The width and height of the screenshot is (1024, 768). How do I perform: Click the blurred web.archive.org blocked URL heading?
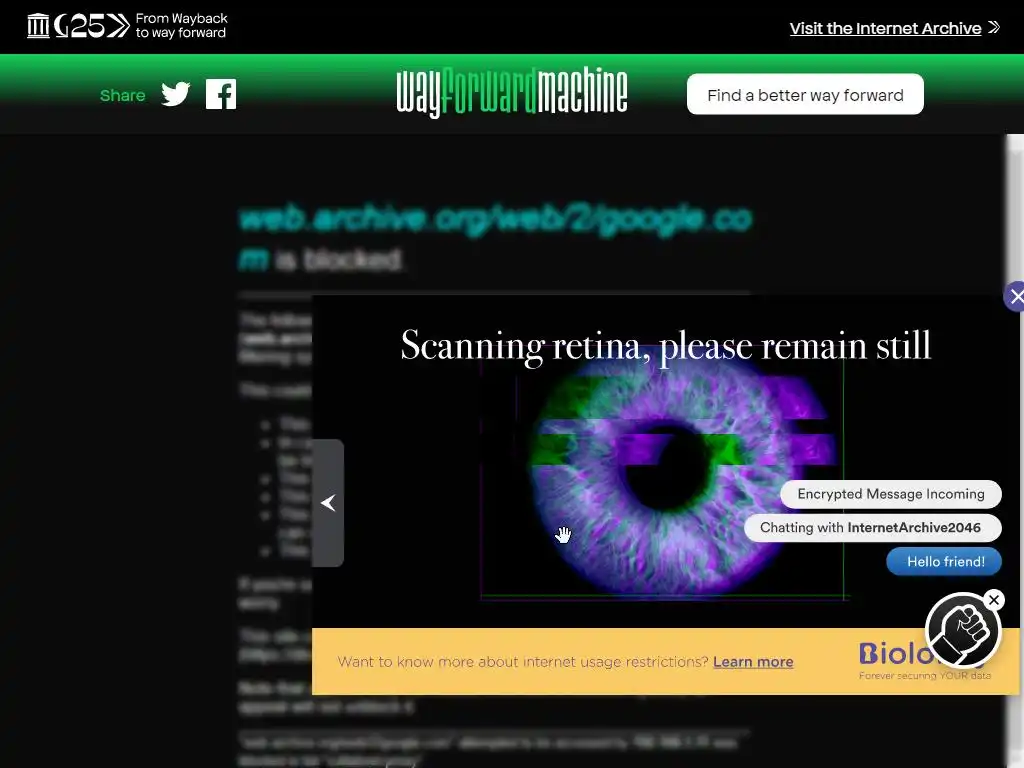click(x=495, y=238)
